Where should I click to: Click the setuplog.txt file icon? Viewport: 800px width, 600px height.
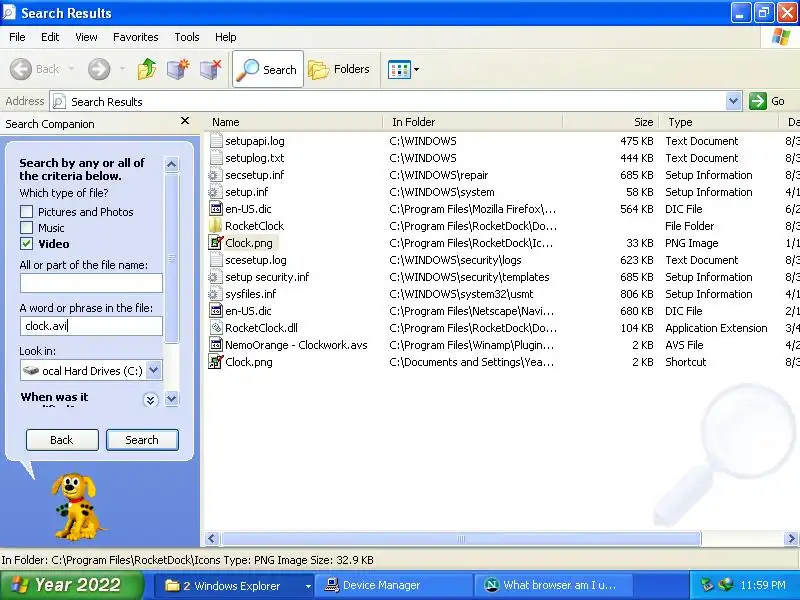tap(216, 158)
